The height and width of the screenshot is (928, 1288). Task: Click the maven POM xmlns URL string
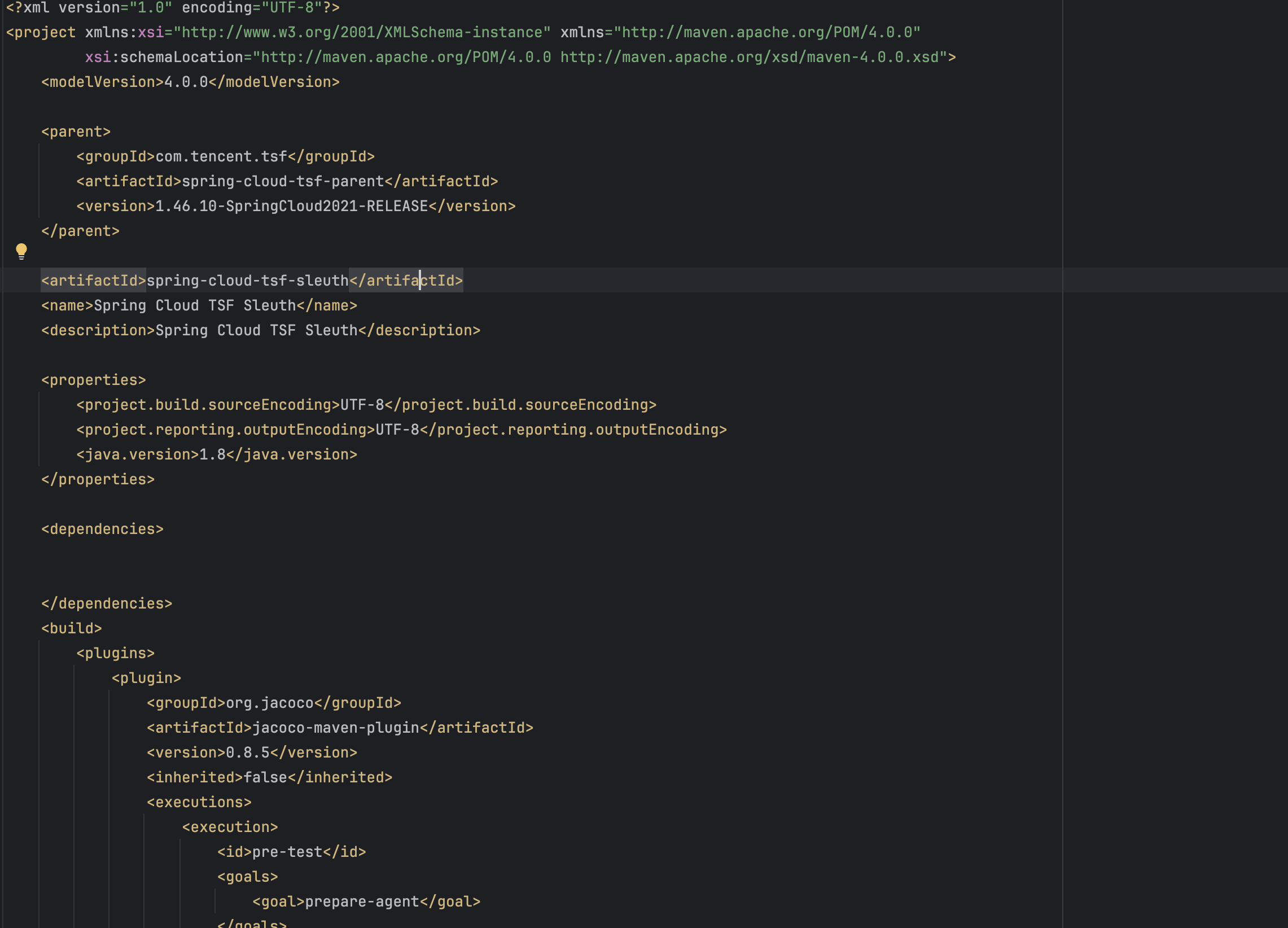(x=767, y=32)
